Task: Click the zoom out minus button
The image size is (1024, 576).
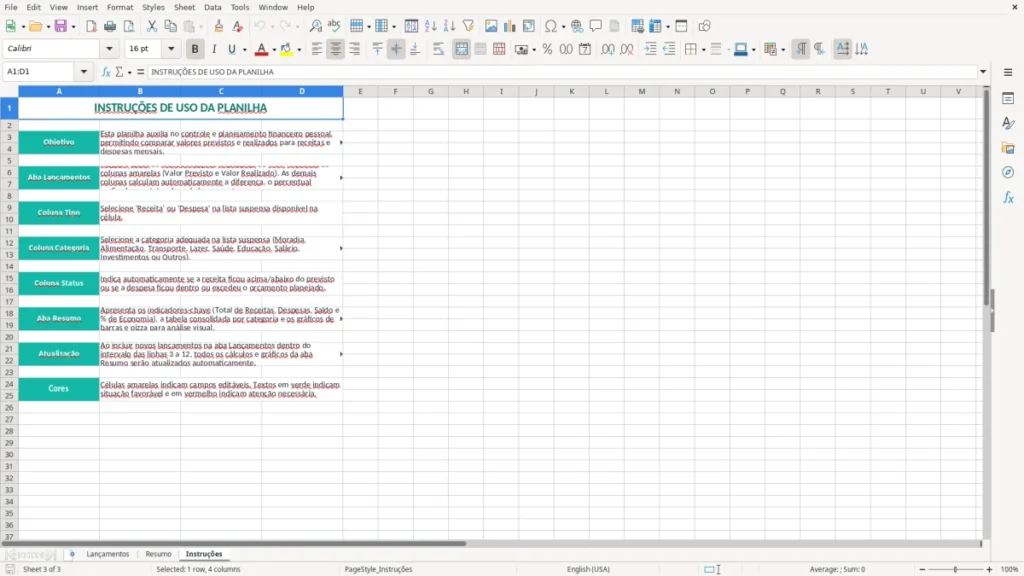Action: pyautogui.click(x=922, y=569)
